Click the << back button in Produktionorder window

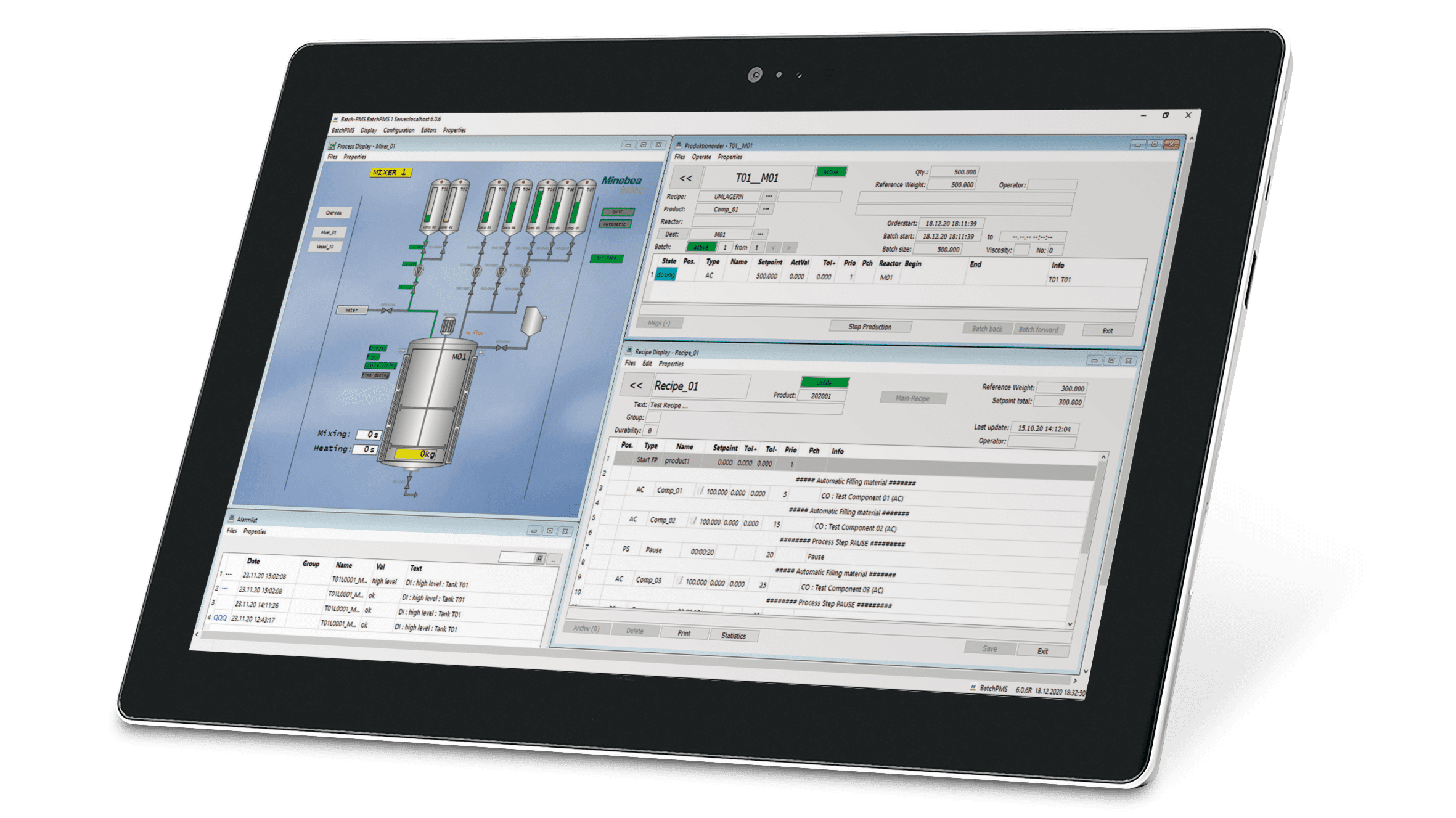coord(685,178)
